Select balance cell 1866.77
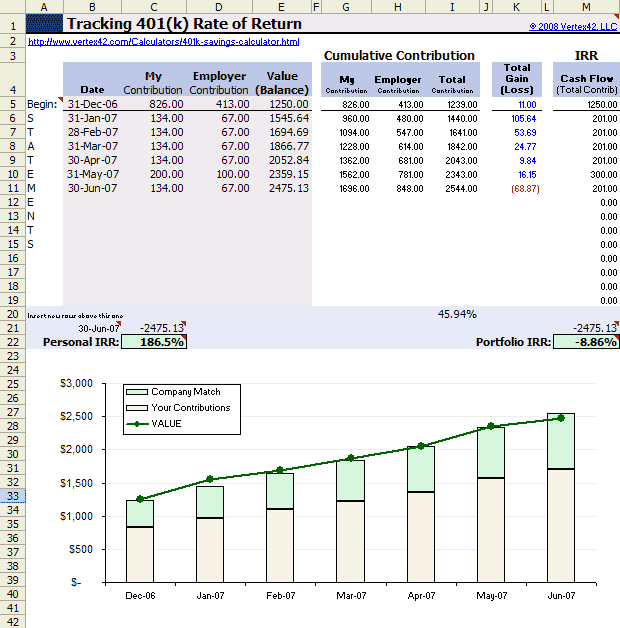 tap(282, 146)
